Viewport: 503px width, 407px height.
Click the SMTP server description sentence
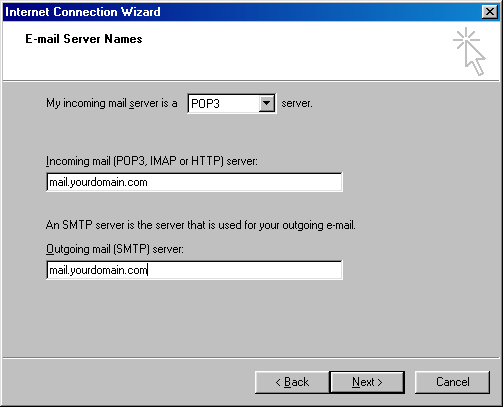pyautogui.click(x=201, y=225)
